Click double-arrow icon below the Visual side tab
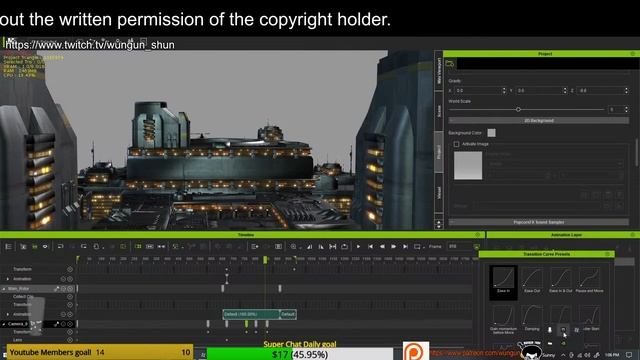The image size is (640, 360). [x=439, y=224]
